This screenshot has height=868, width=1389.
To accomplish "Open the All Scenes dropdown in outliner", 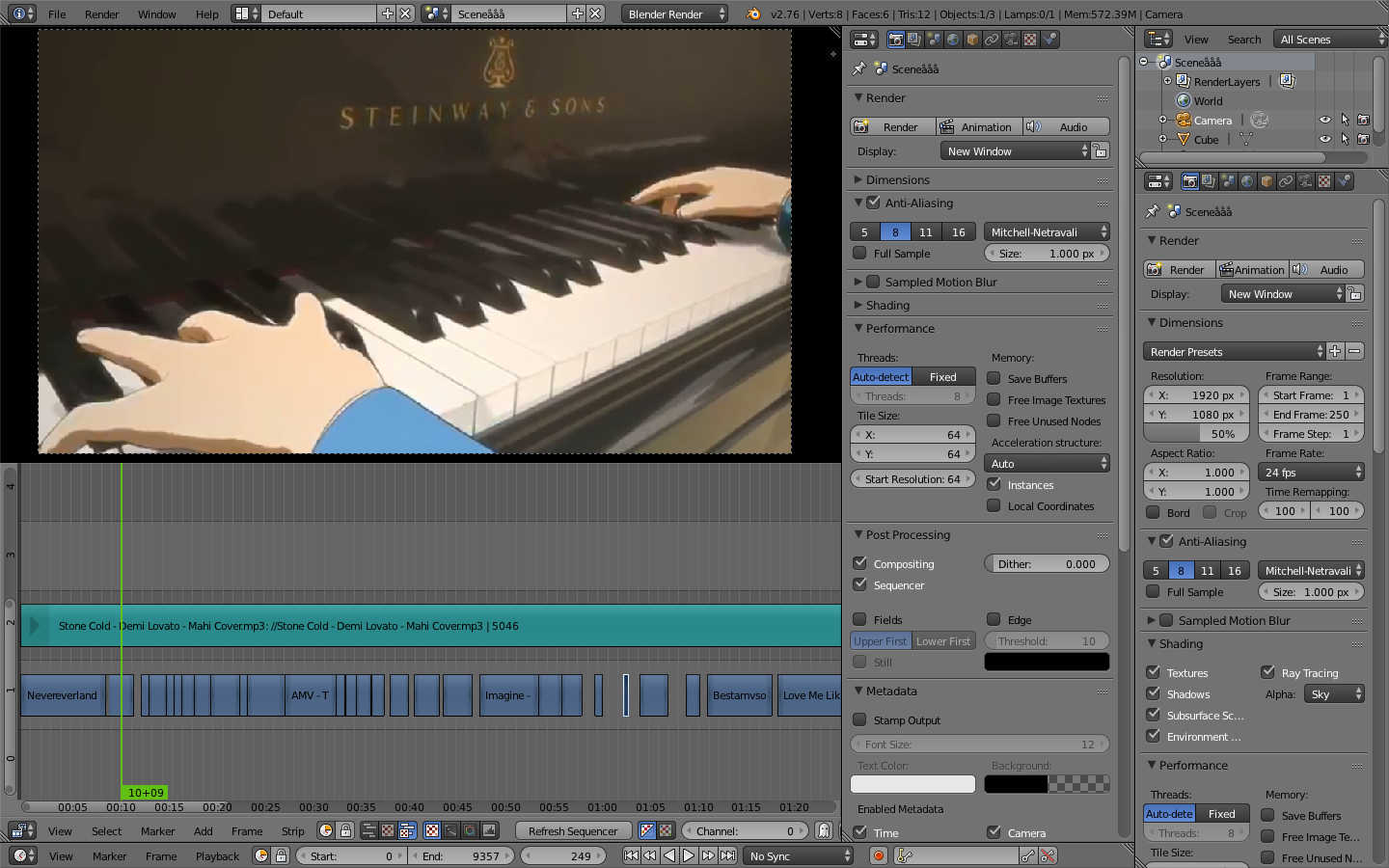I will (1329, 39).
